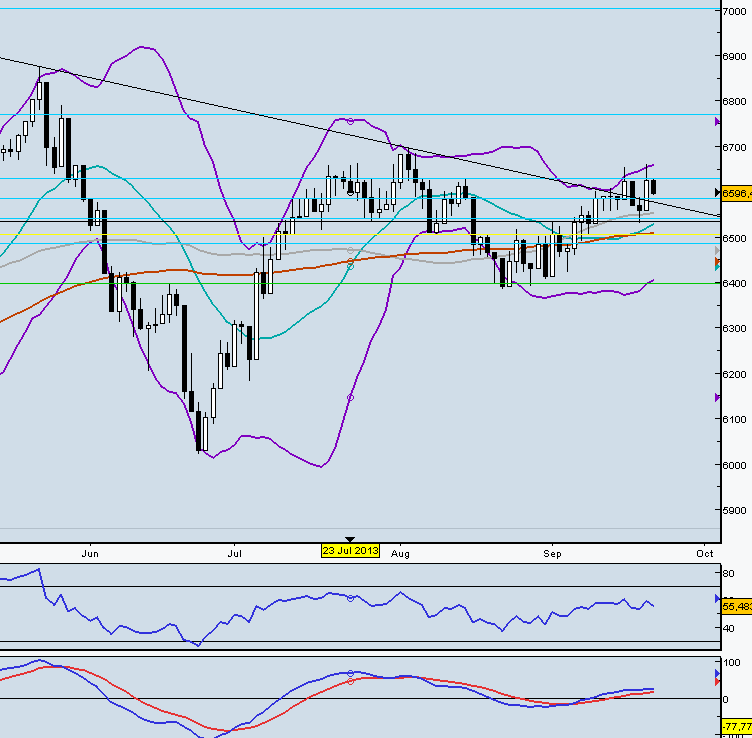752x738 pixels.
Task: Click the 6000 price axis label
Action: [x=734, y=465]
